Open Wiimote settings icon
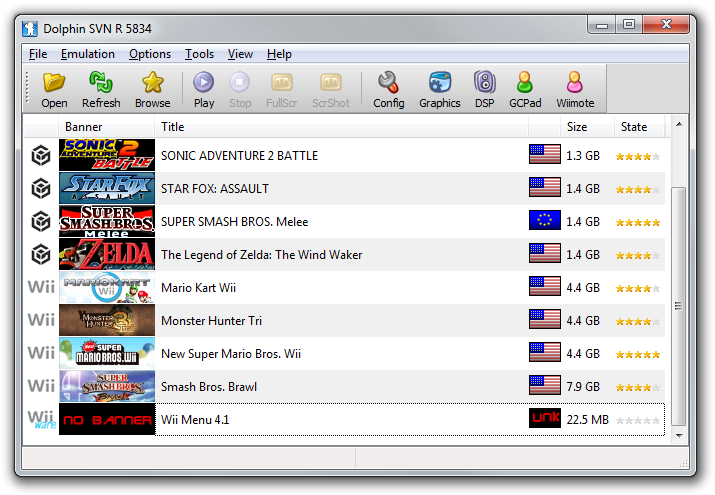This screenshot has height=495, width=715. [574, 83]
